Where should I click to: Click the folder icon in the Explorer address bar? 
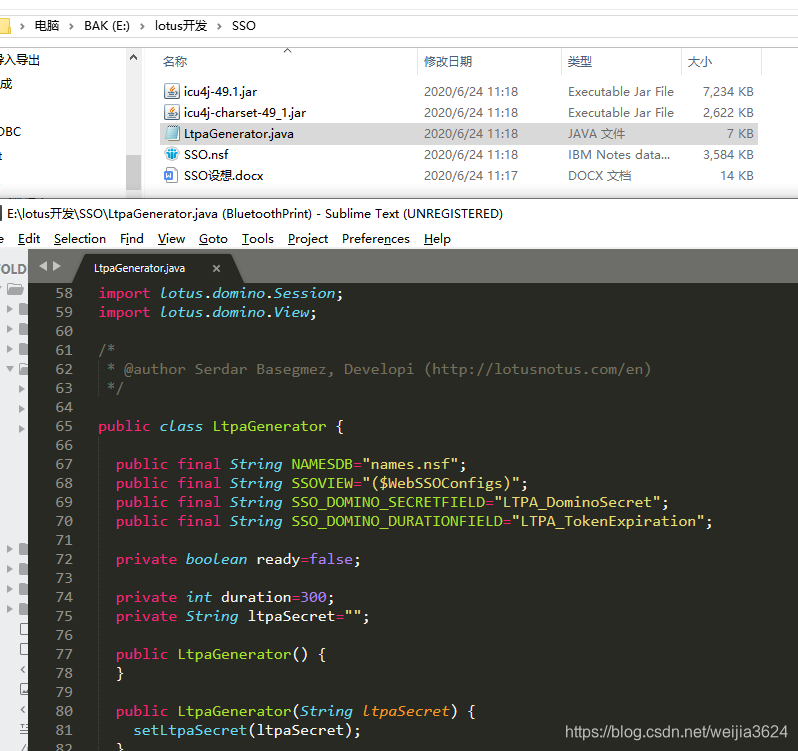[x=5, y=25]
